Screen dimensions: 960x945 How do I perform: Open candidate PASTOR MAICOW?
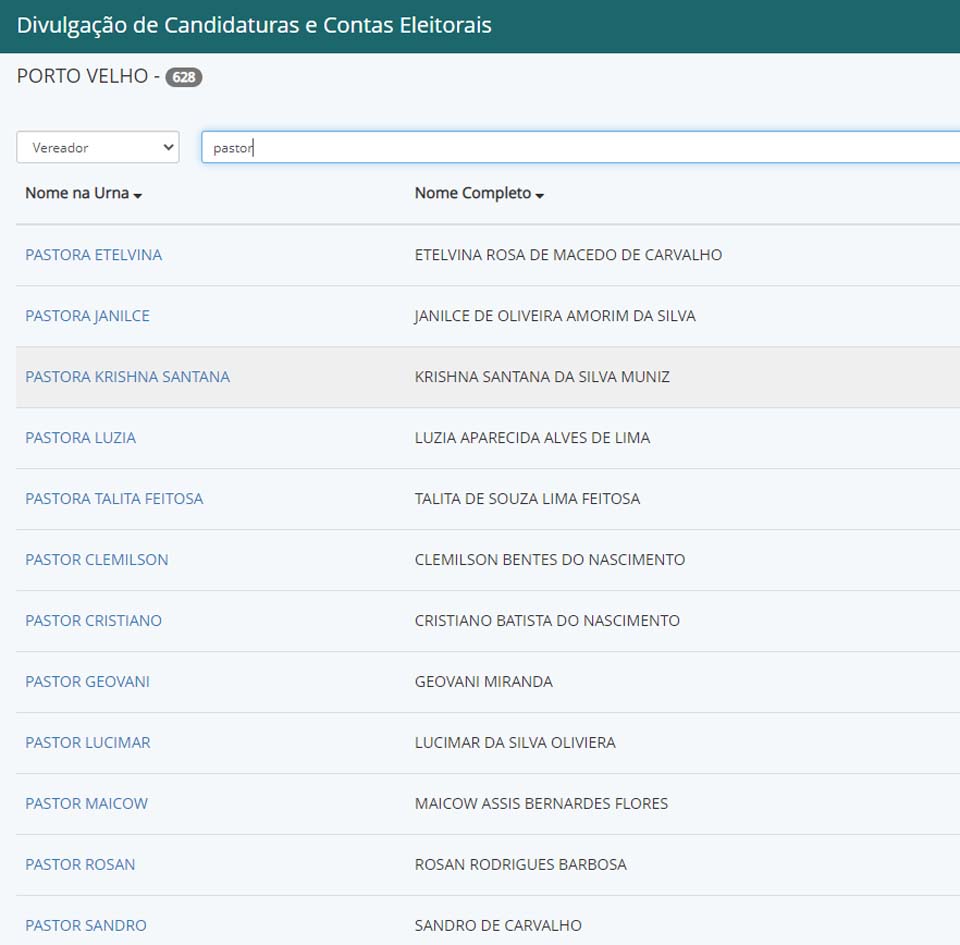86,804
